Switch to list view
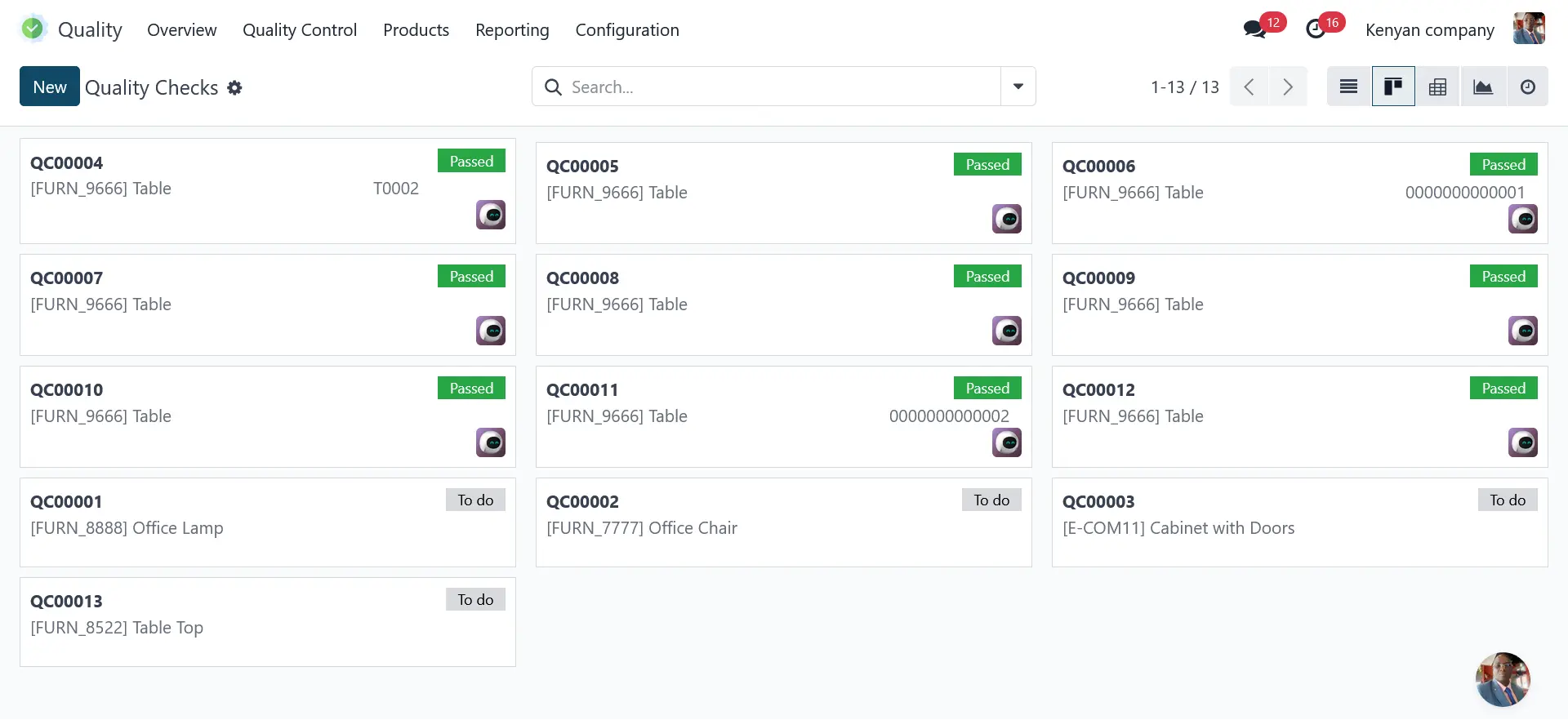This screenshot has width=1568, height=720. click(1348, 87)
